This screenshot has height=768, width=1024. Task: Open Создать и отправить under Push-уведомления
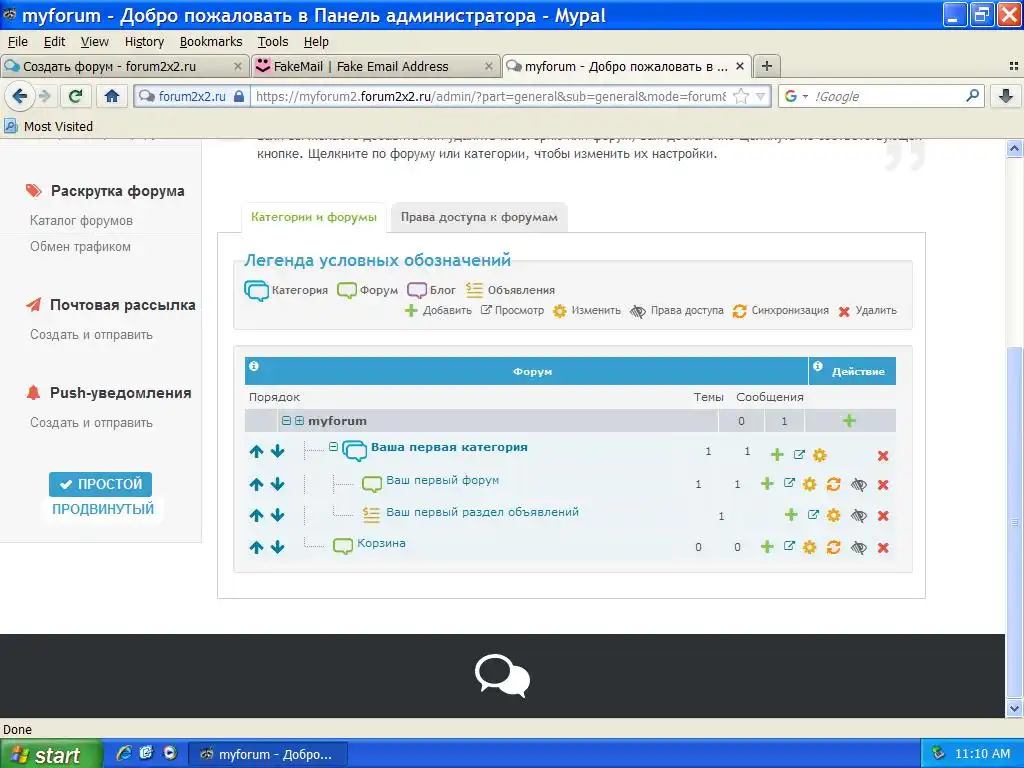tap(91, 423)
